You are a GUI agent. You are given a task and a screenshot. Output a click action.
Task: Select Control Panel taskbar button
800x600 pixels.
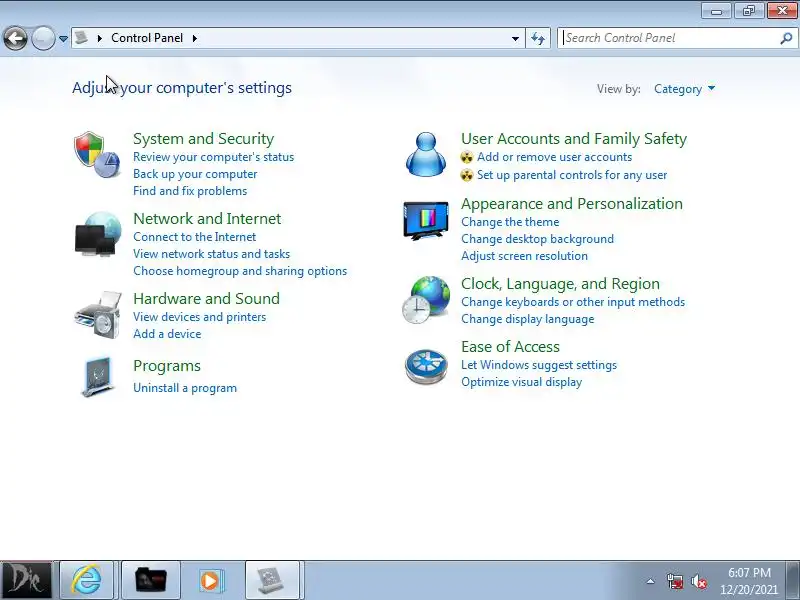[x=272, y=580]
